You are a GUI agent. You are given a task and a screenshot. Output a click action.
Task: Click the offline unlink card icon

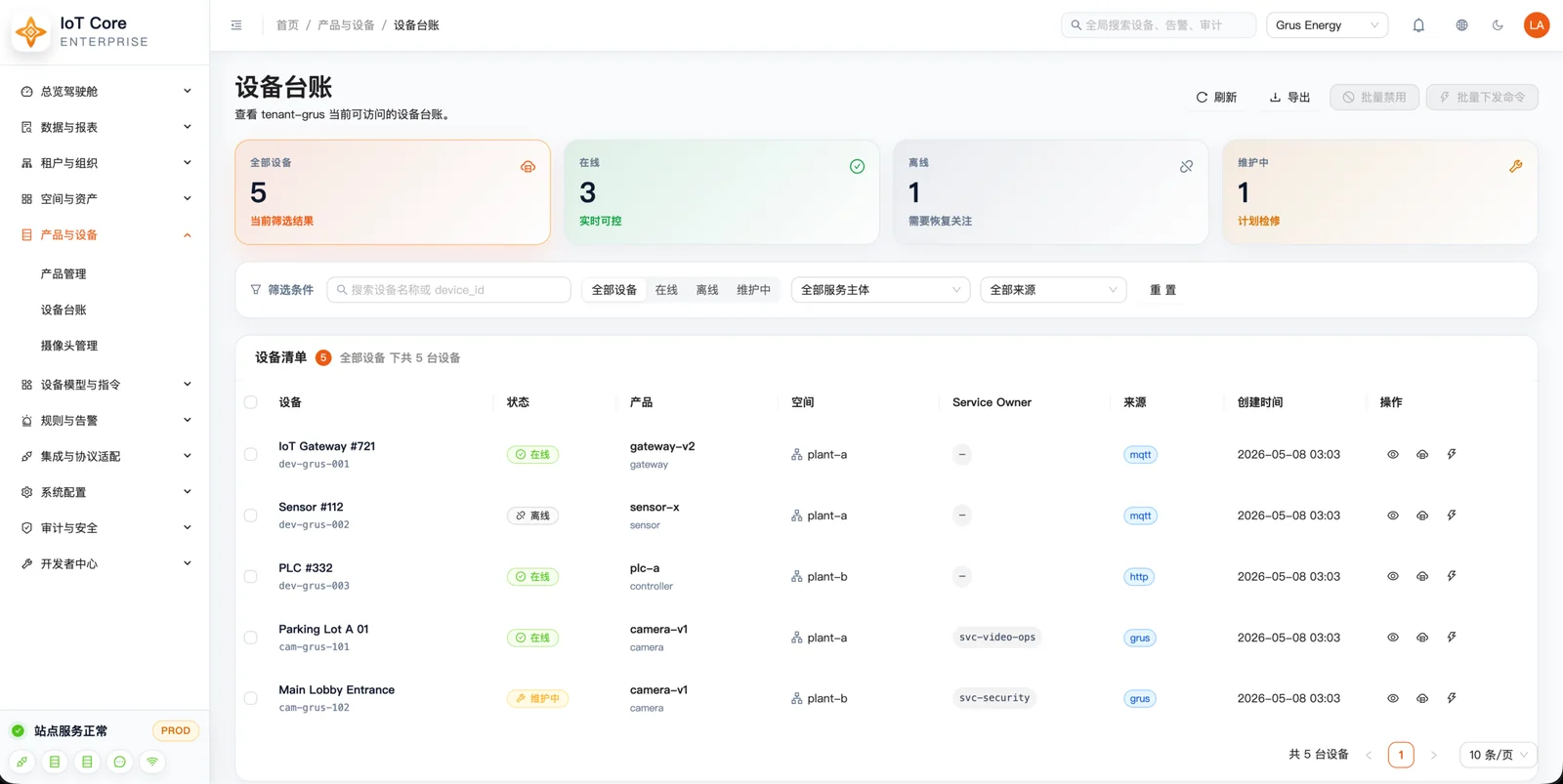[1186, 167]
